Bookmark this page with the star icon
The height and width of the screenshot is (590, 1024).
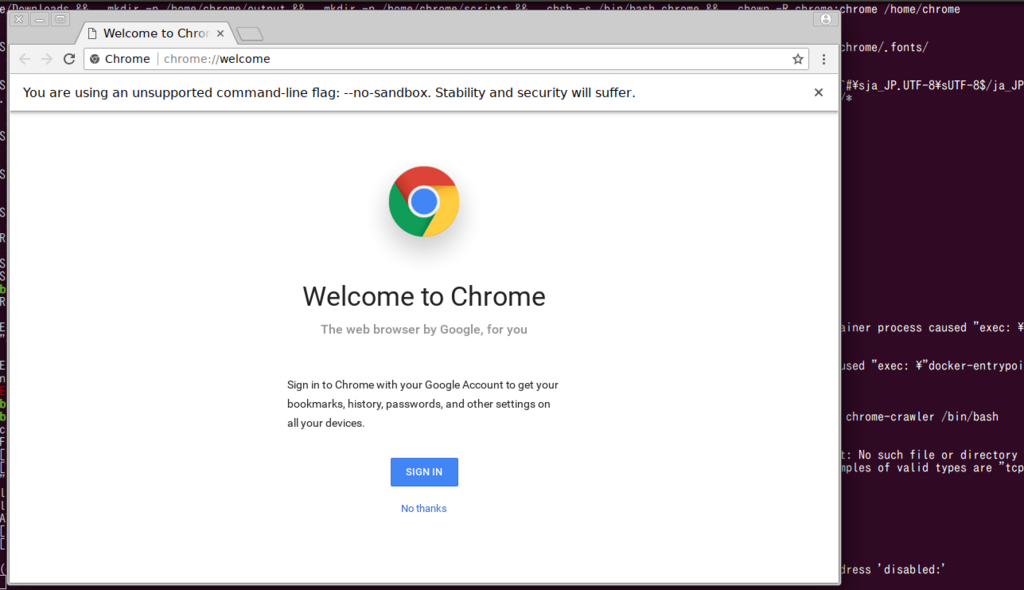[x=797, y=59]
